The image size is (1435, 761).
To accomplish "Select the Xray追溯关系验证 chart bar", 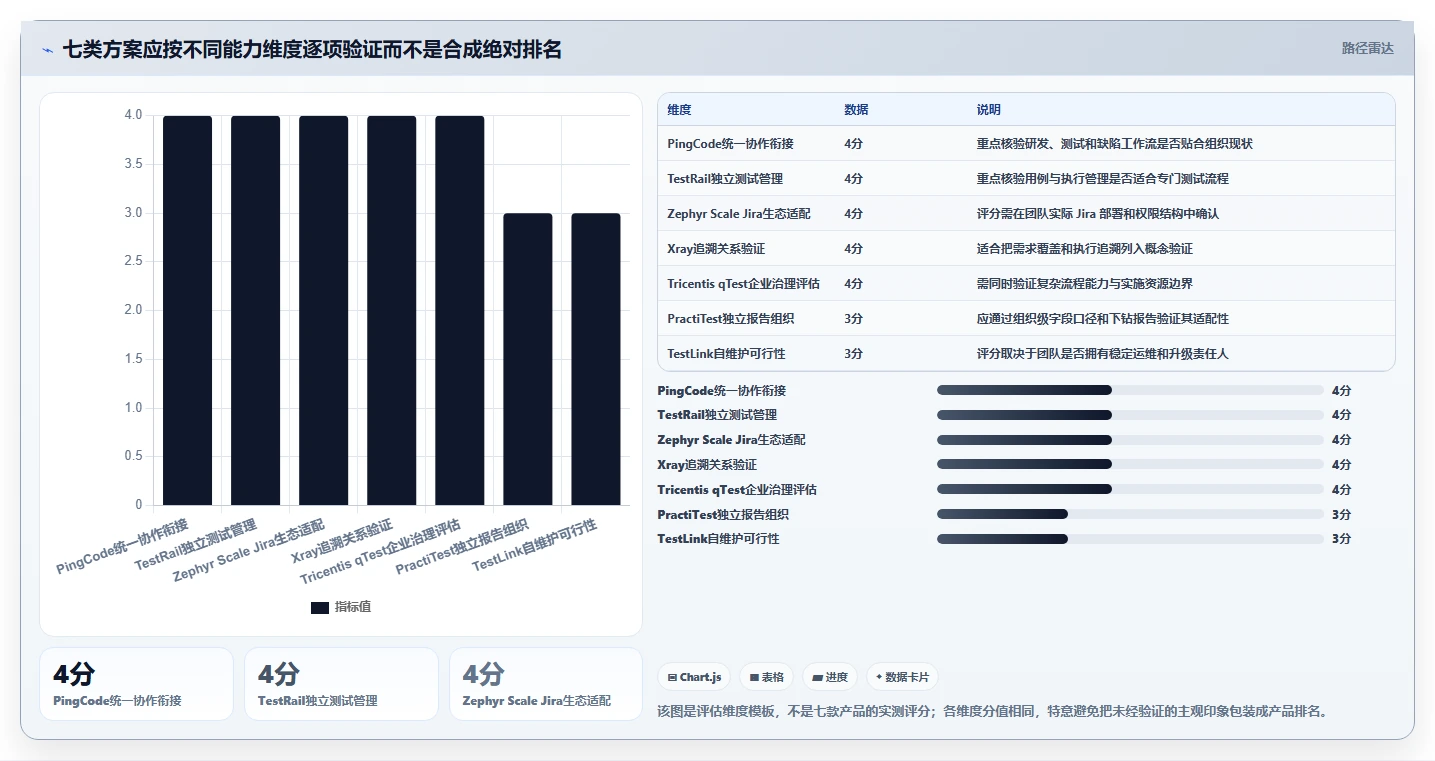I will click(392, 310).
